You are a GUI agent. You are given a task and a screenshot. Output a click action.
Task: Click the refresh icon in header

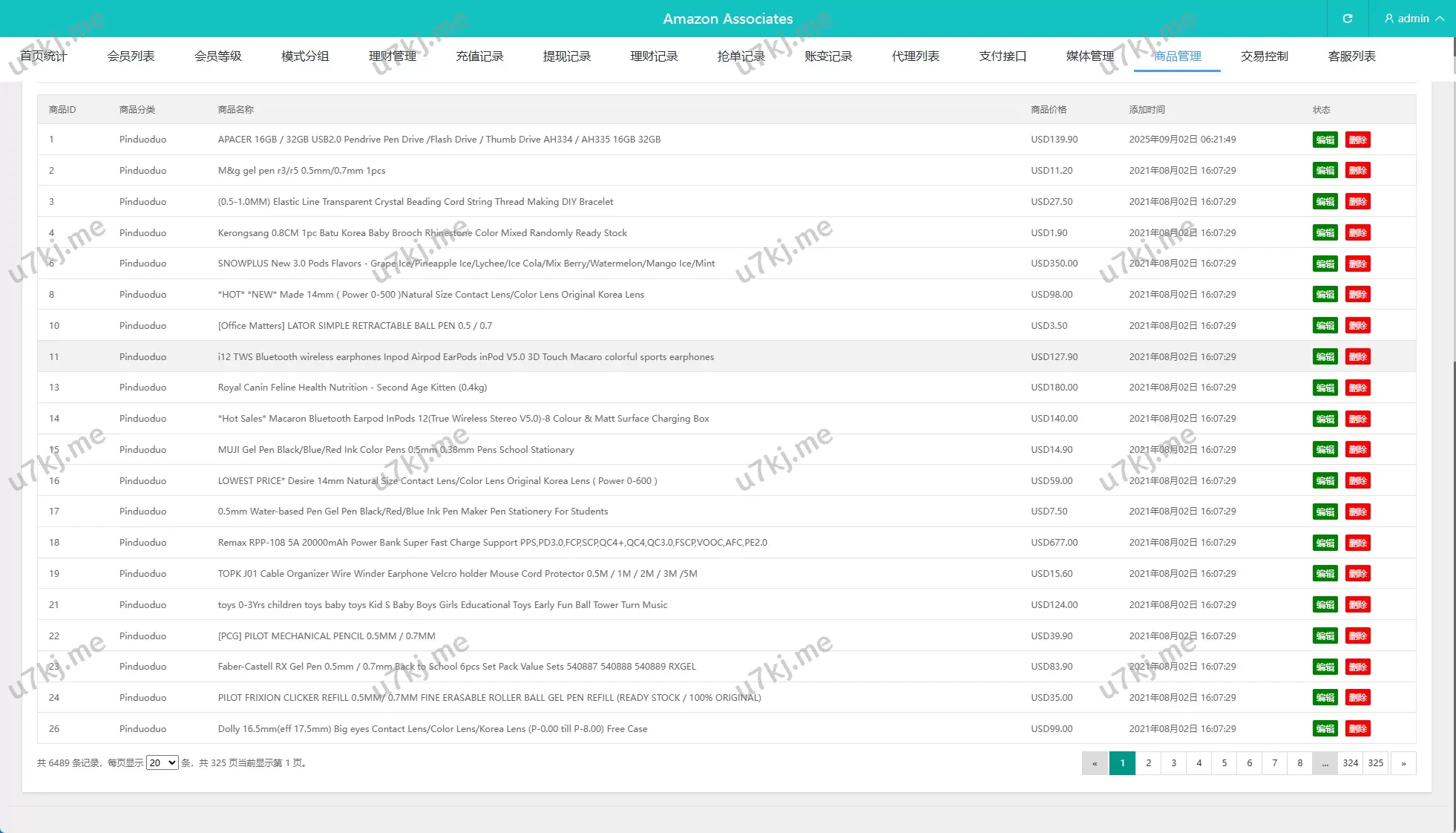click(x=1347, y=19)
